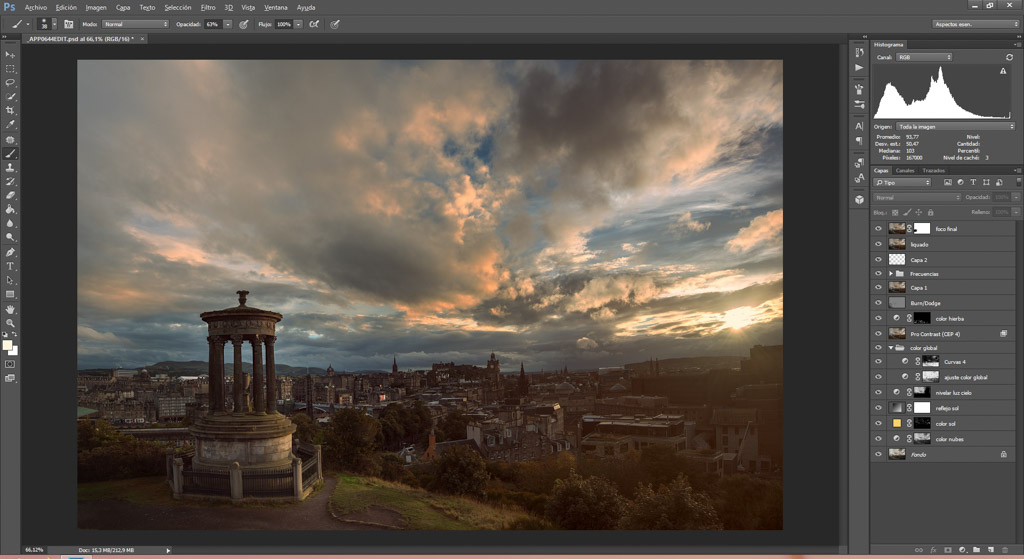Hide the 'foco final' layer

coord(878,228)
